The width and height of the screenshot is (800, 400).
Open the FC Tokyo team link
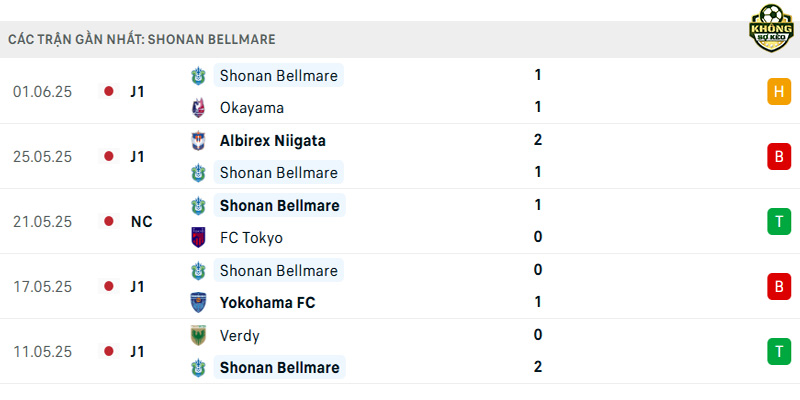coord(251,238)
